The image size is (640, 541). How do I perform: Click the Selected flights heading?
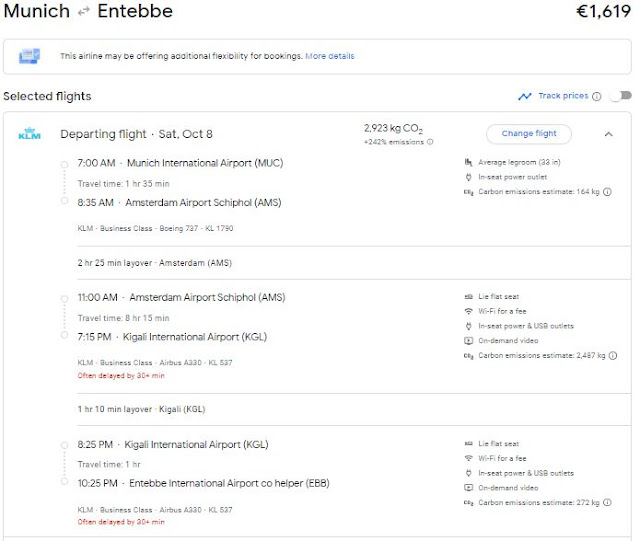[x=47, y=96]
